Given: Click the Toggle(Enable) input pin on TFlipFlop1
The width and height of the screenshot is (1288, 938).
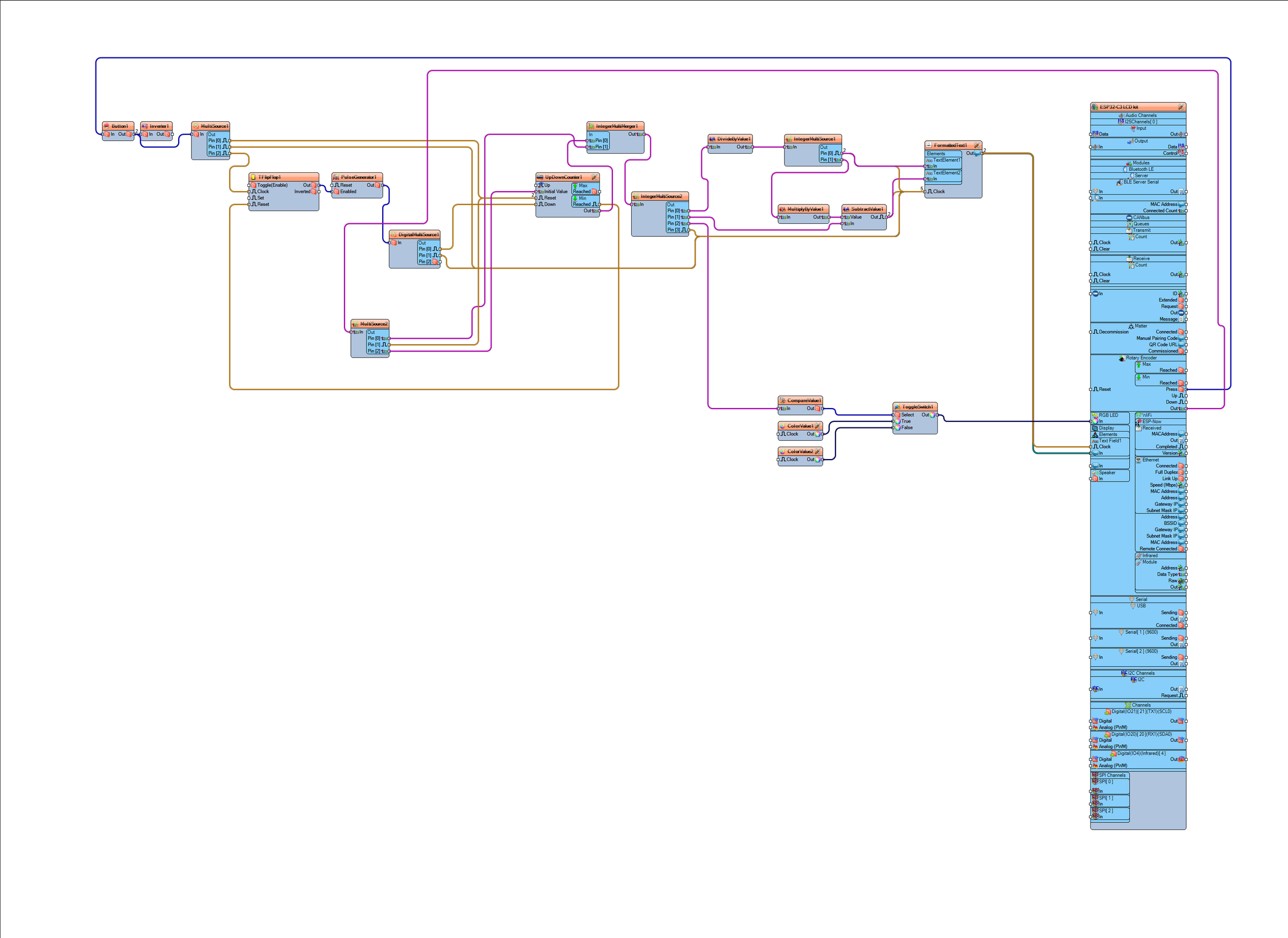Looking at the screenshot, I should pyautogui.click(x=248, y=185).
